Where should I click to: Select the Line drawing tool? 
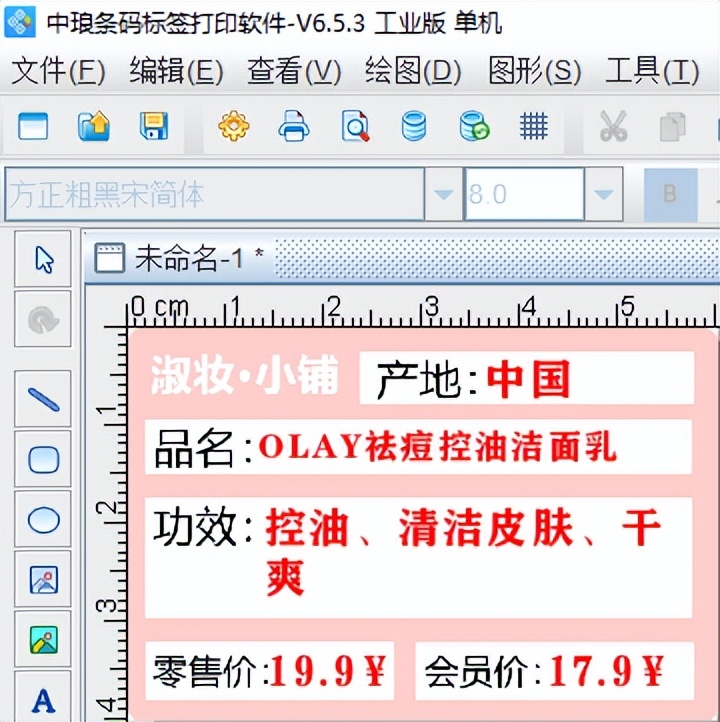tap(43, 399)
